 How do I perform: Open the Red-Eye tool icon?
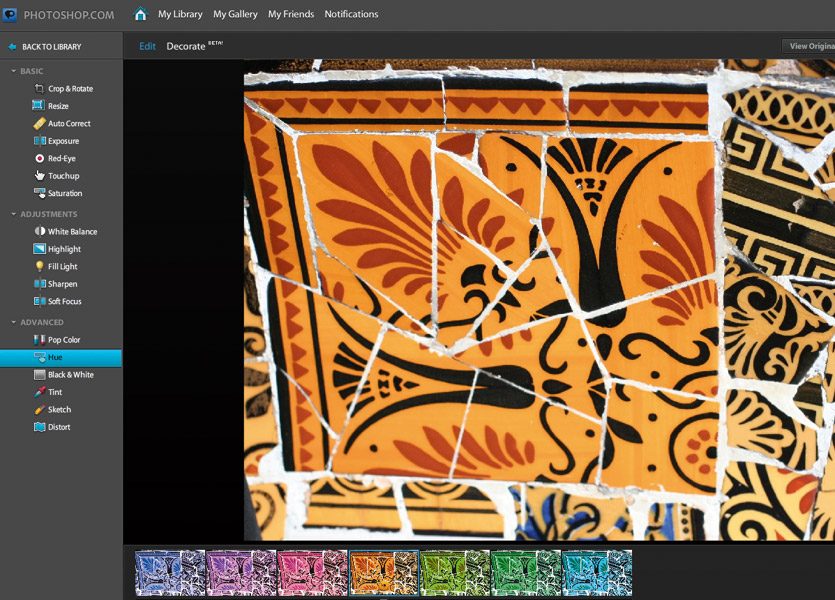[x=39, y=159]
